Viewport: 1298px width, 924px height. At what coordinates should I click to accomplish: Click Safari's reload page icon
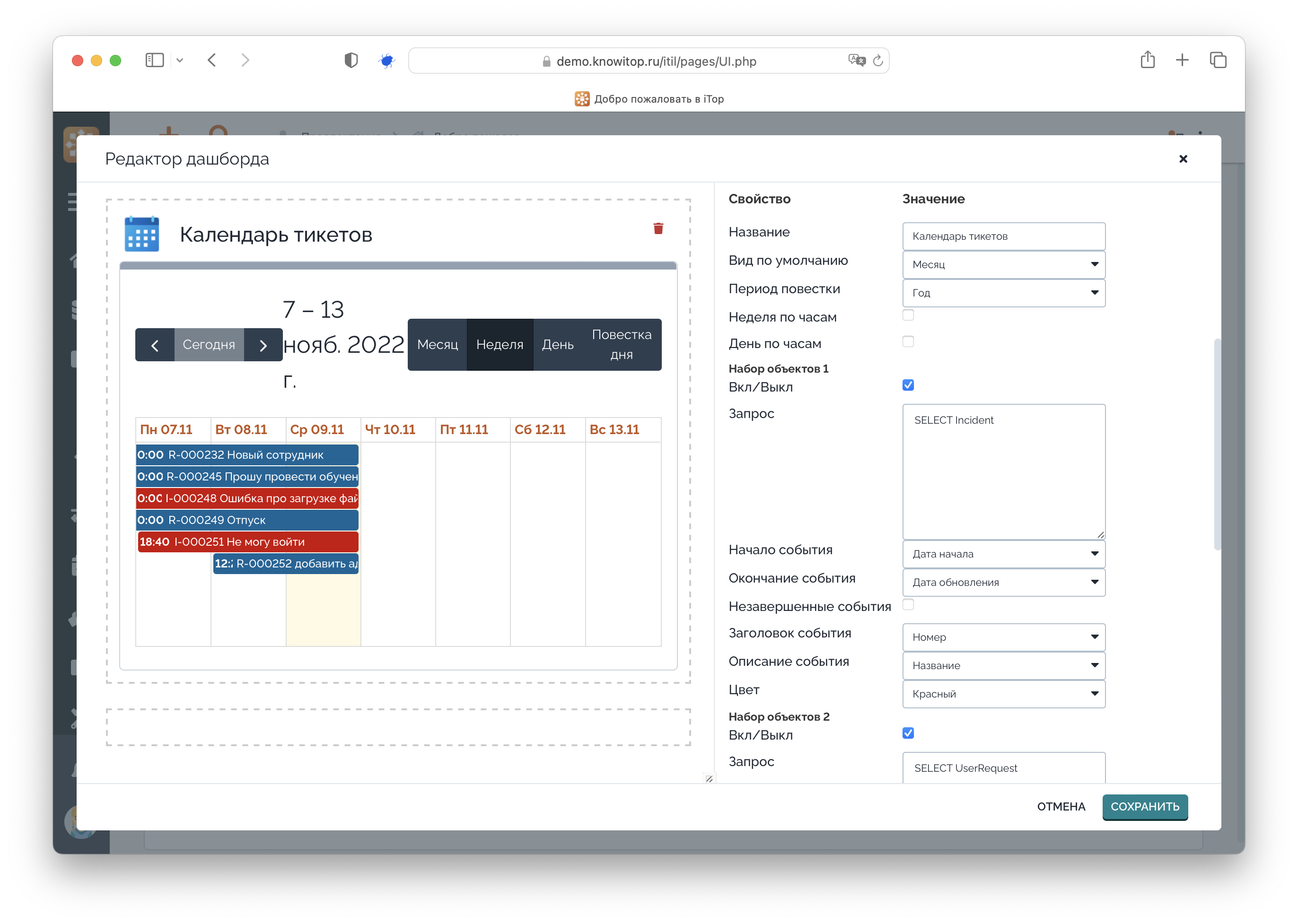click(x=877, y=61)
